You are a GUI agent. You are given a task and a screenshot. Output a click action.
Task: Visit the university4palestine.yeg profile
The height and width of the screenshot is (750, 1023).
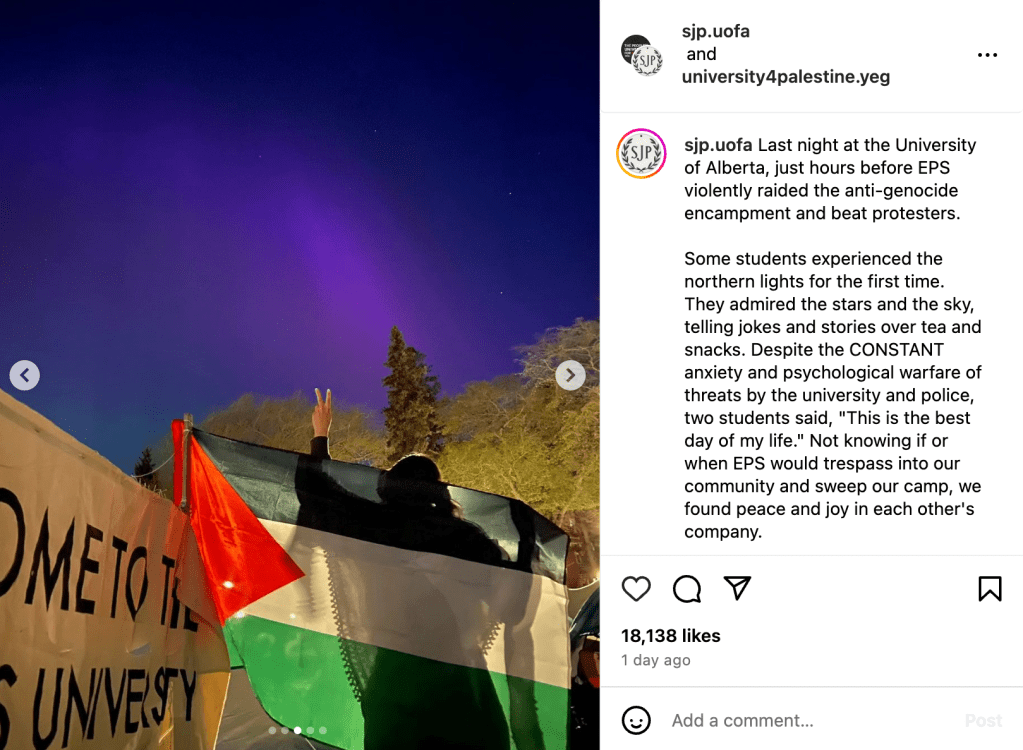click(x=786, y=77)
